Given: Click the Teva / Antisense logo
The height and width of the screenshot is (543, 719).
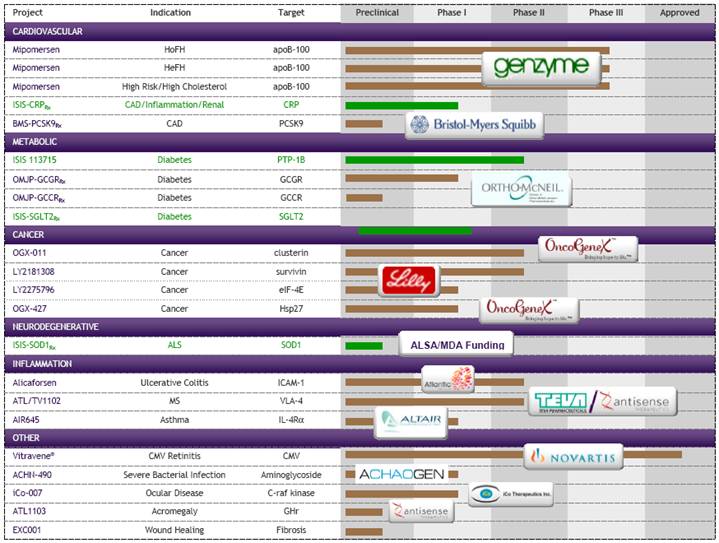Looking at the screenshot, I should point(603,401).
